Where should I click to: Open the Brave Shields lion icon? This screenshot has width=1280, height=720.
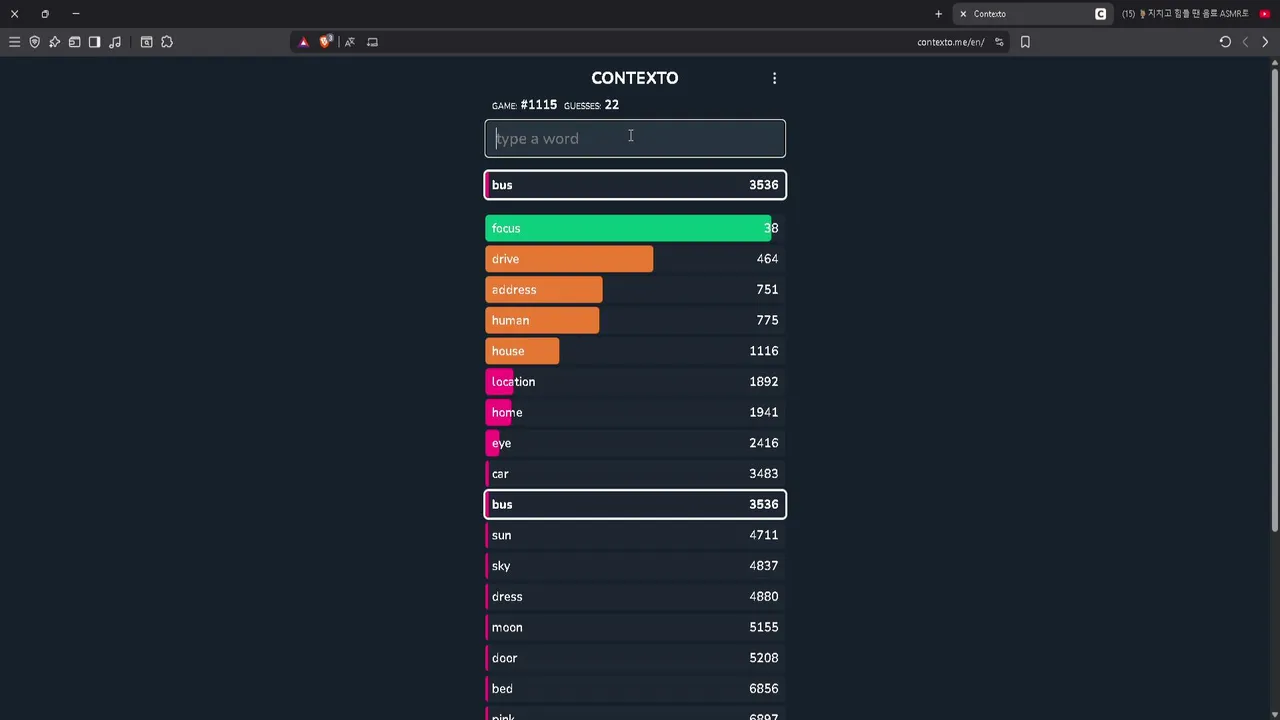tap(325, 42)
